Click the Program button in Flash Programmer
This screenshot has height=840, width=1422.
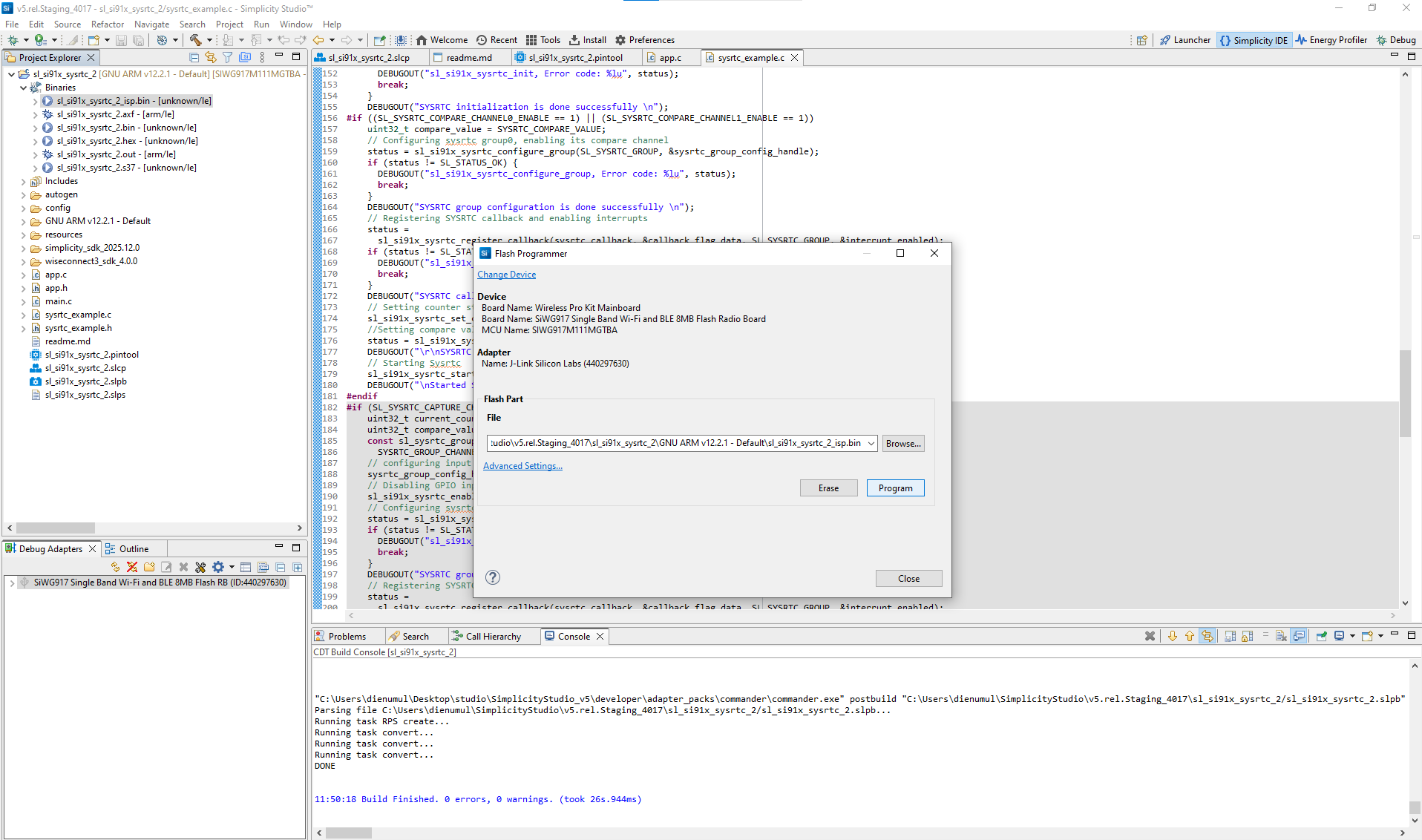point(895,488)
